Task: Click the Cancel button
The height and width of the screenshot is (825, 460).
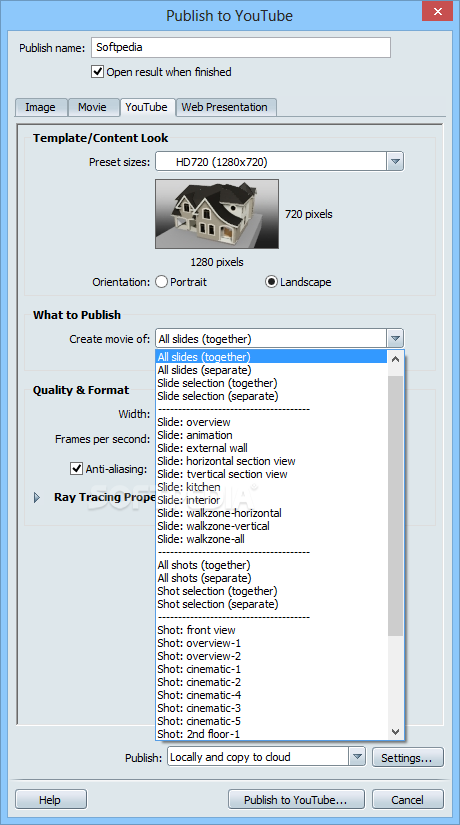Action: pyautogui.click(x=407, y=800)
